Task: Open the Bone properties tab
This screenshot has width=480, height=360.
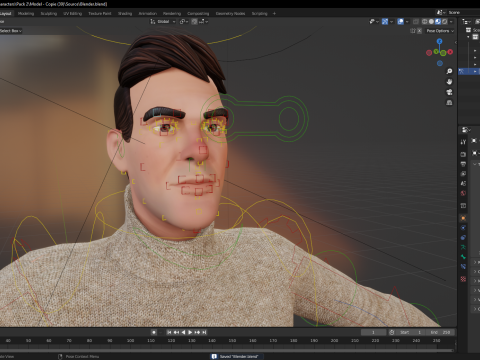Action: (463, 257)
